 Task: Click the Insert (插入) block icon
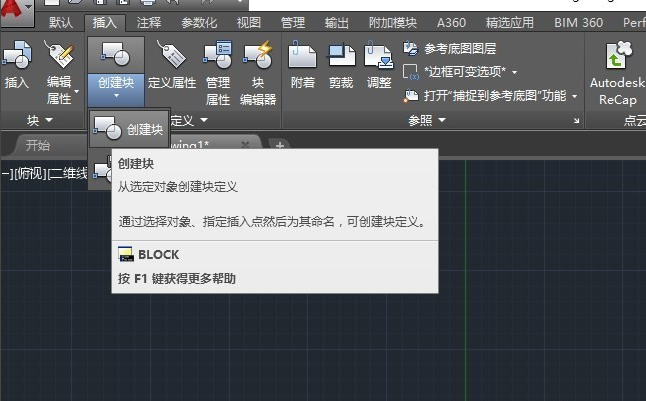16,65
